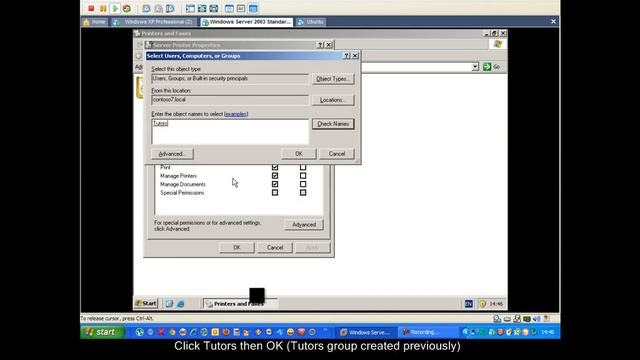
Task: Toggle the Deny checkbox for Manage Printers
Action: [x=303, y=176]
